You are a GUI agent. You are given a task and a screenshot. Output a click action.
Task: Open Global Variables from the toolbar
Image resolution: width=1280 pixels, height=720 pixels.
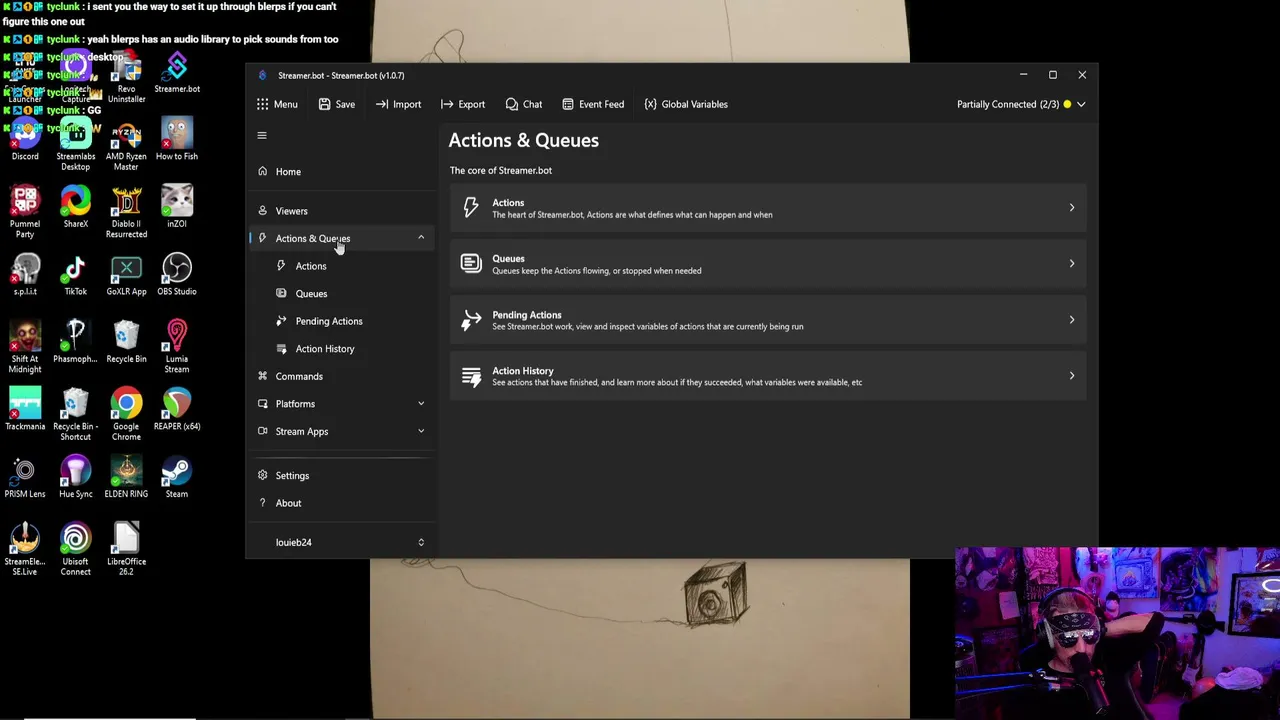[686, 104]
